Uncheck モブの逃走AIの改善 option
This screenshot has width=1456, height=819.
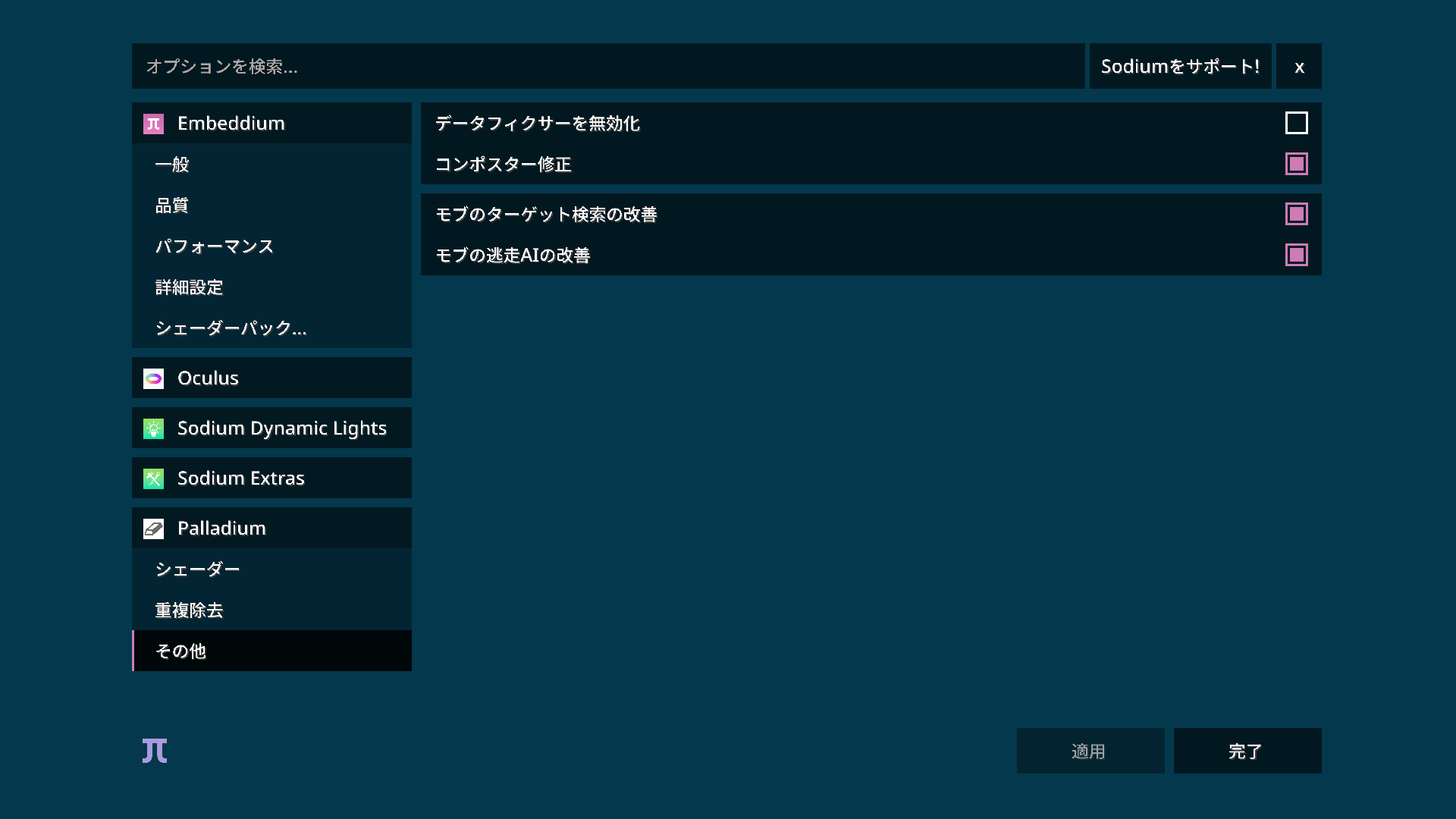point(1297,254)
